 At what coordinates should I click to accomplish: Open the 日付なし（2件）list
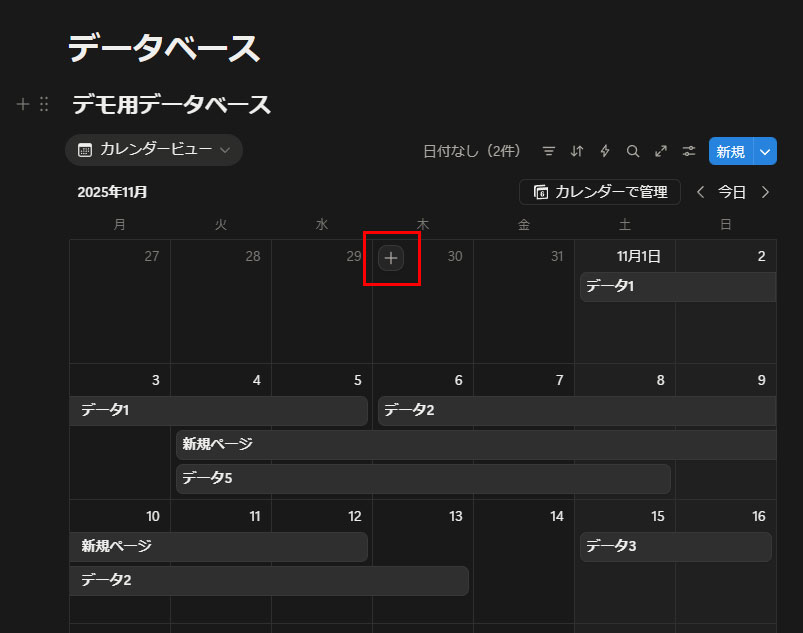[472, 151]
